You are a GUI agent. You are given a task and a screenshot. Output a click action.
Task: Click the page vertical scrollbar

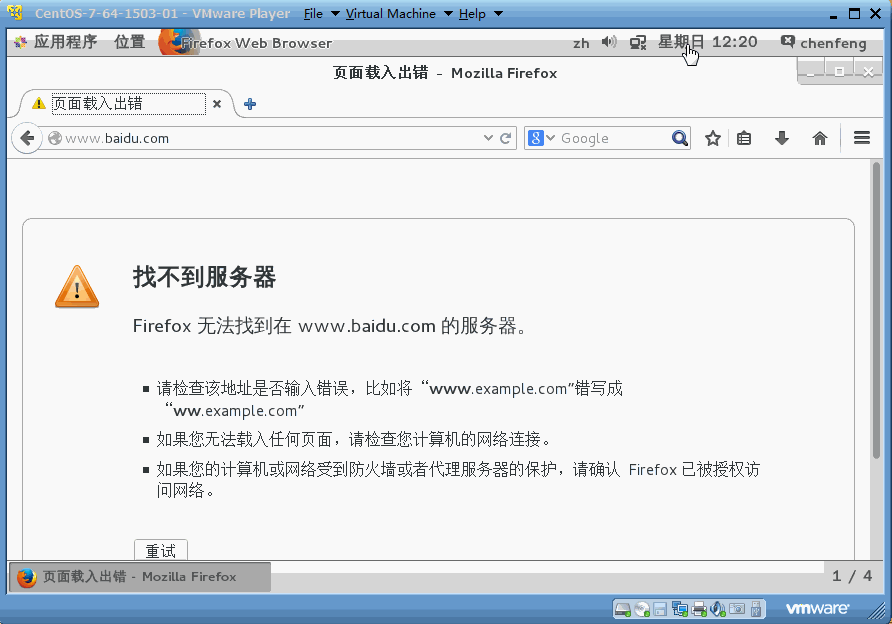(876, 310)
